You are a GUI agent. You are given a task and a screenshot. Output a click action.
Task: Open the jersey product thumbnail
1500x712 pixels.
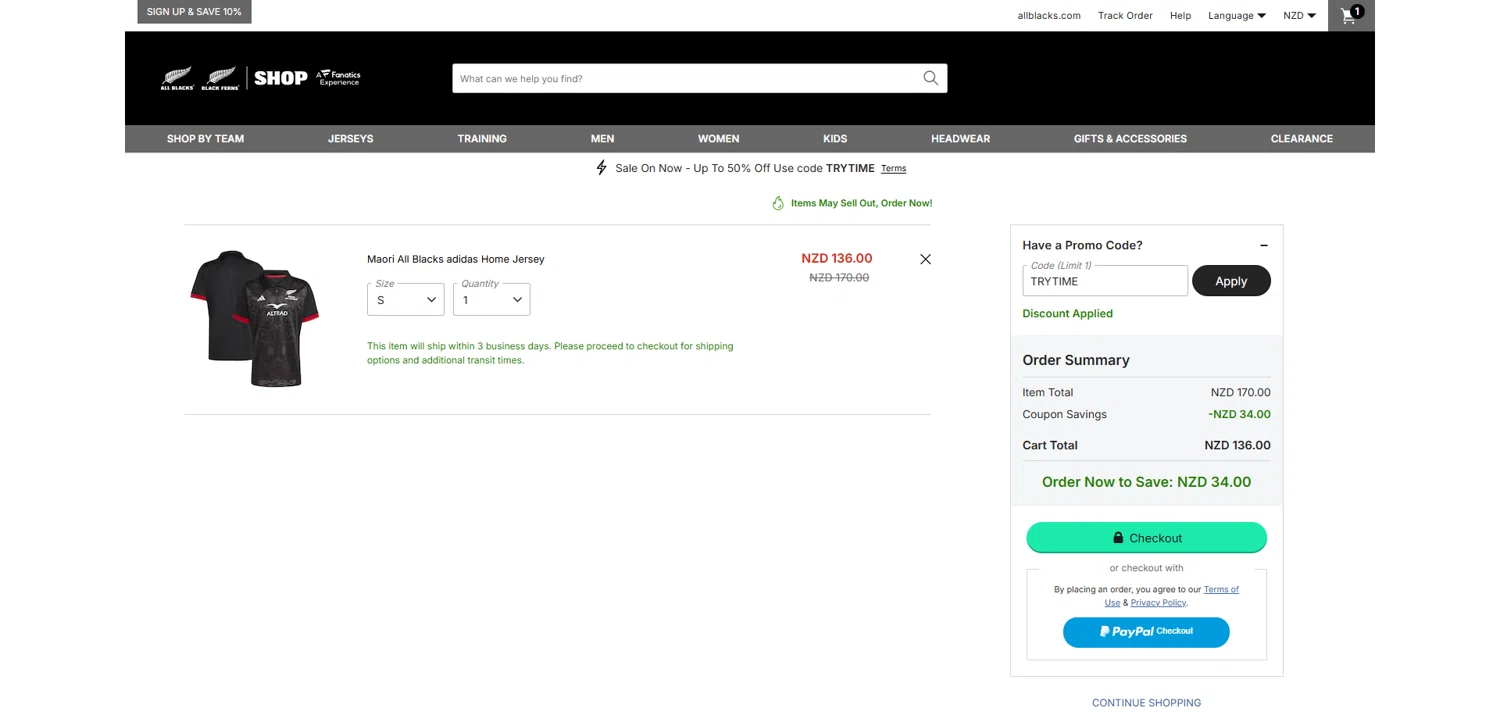(x=255, y=318)
